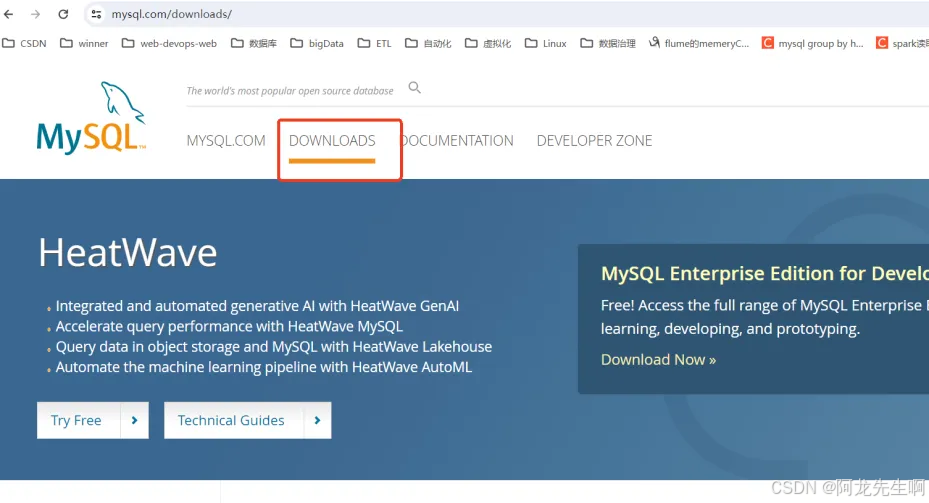The width and height of the screenshot is (929, 503).
Task: Expand the bigData bookmark folder
Action: 317,43
